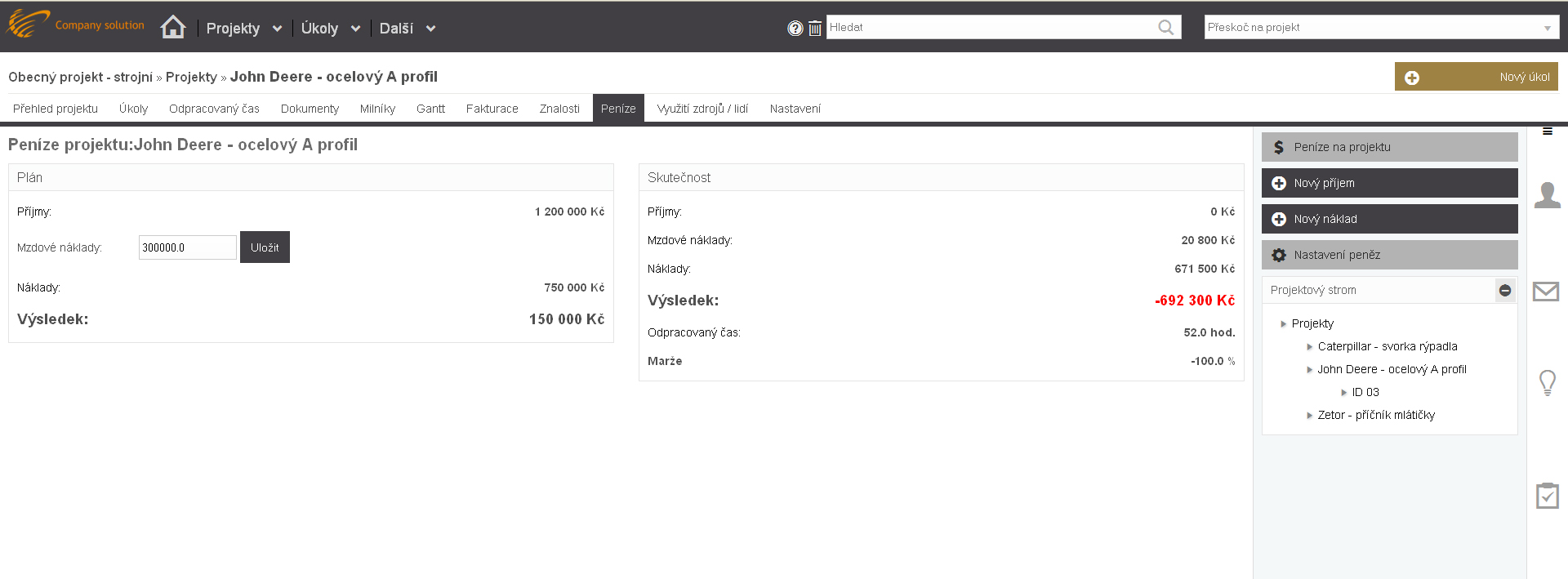Open the clipboard checklist icon
The height and width of the screenshot is (579, 1568).
click(1548, 495)
